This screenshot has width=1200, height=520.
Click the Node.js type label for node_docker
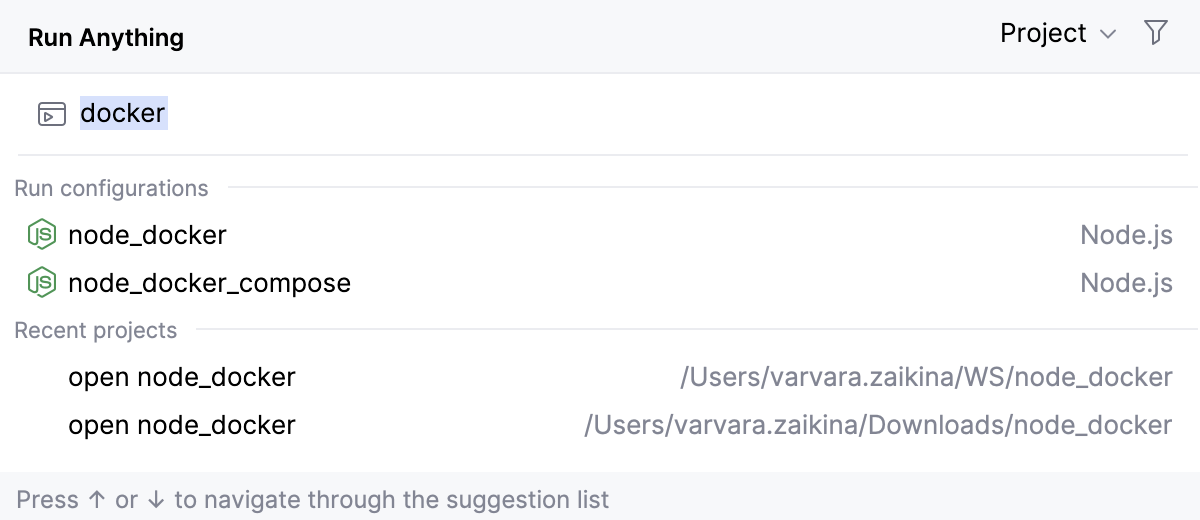click(x=1126, y=235)
